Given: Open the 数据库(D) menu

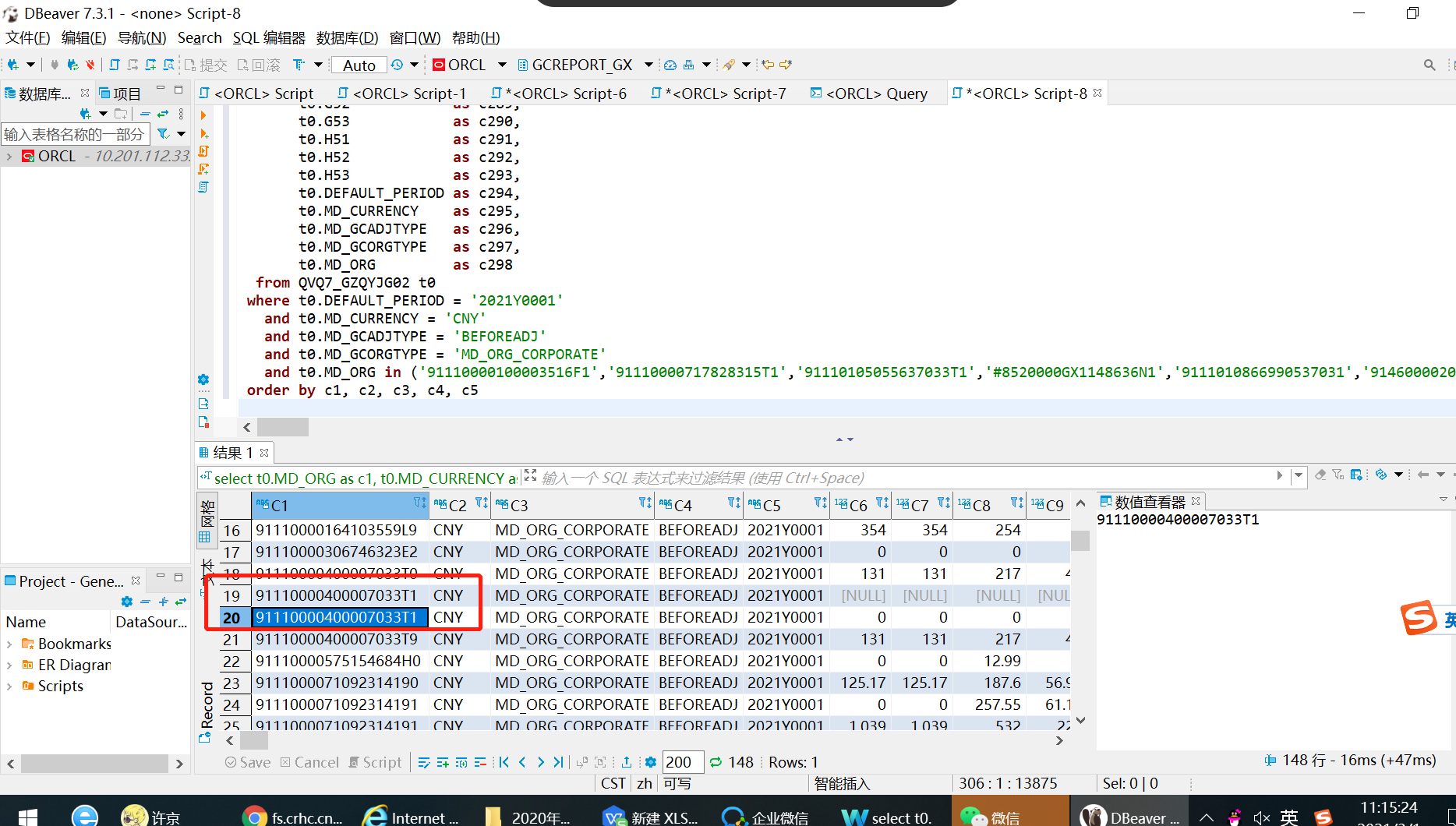Looking at the screenshot, I should click(x=347, y=37).
